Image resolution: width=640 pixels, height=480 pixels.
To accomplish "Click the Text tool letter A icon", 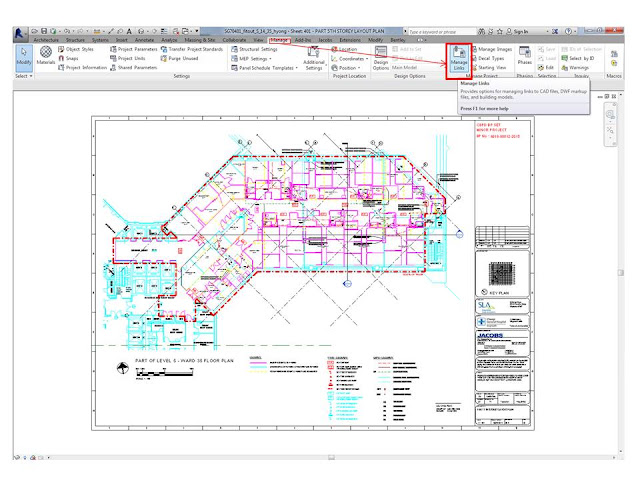I will pos(129,31).
